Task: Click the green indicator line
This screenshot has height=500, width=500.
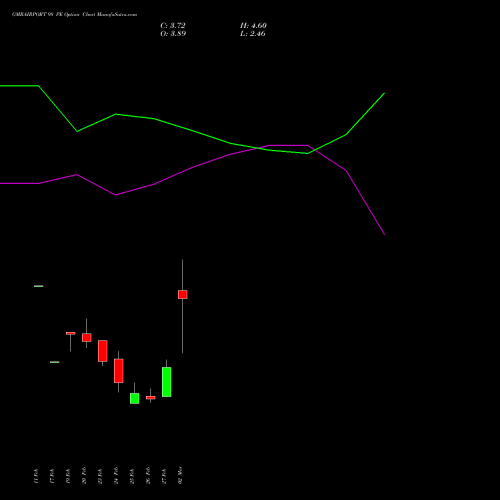Action: pos(192,130)
